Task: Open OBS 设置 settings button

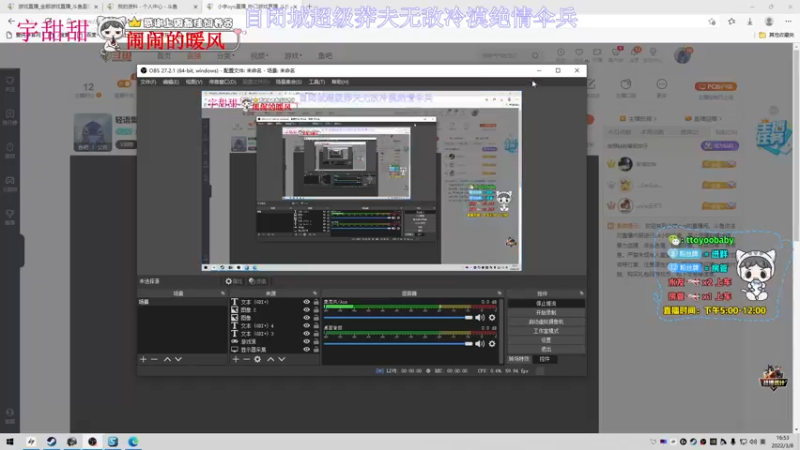Action: point(546,340)
